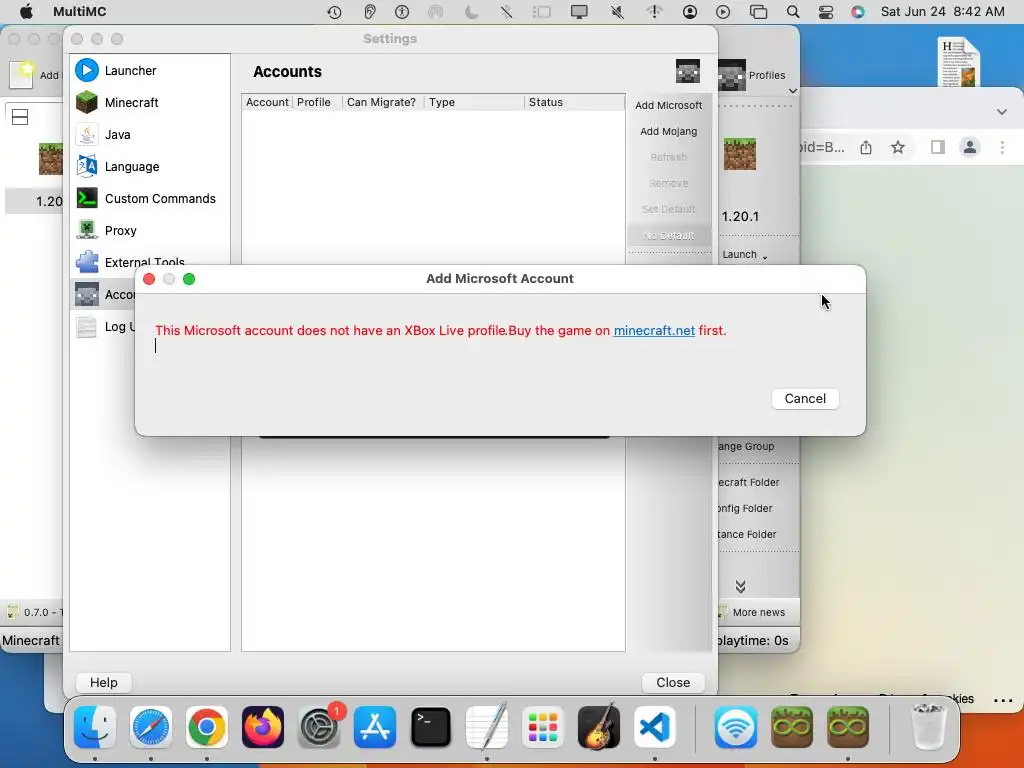Click More news in MultiMC window
The image size is (1024, 768).
[758, 613]
